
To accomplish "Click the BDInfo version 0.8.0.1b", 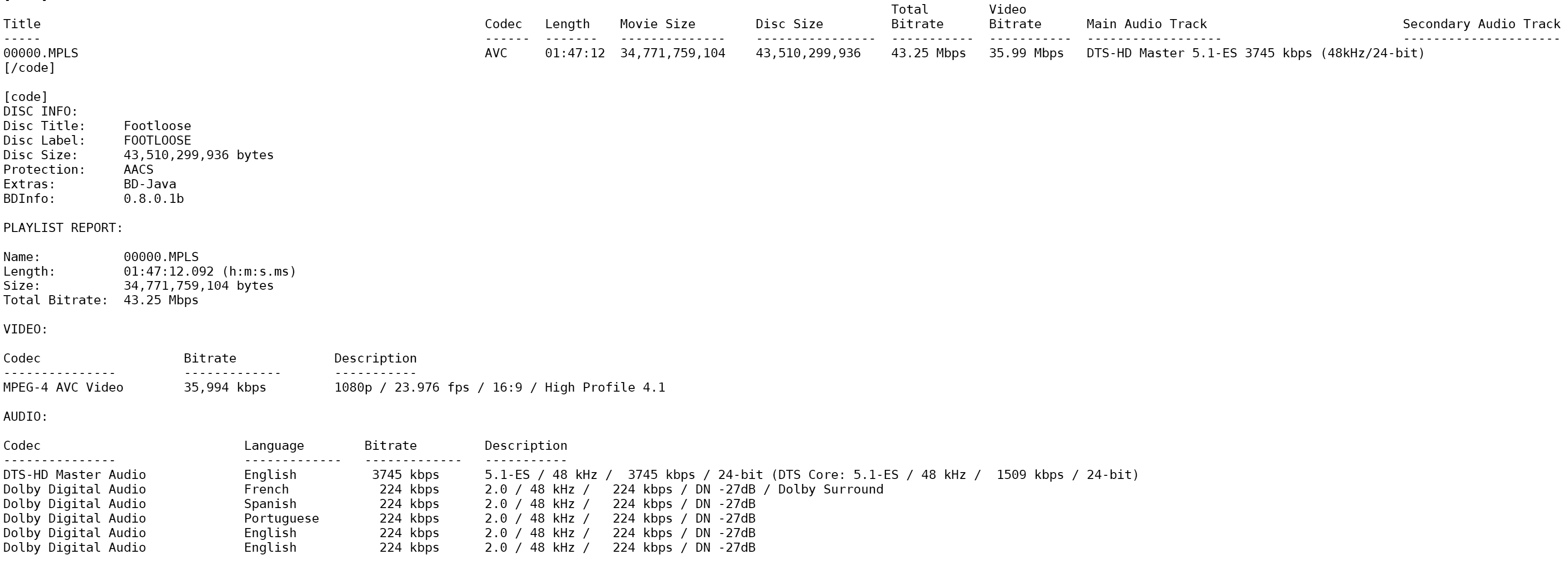I will 154,199.
